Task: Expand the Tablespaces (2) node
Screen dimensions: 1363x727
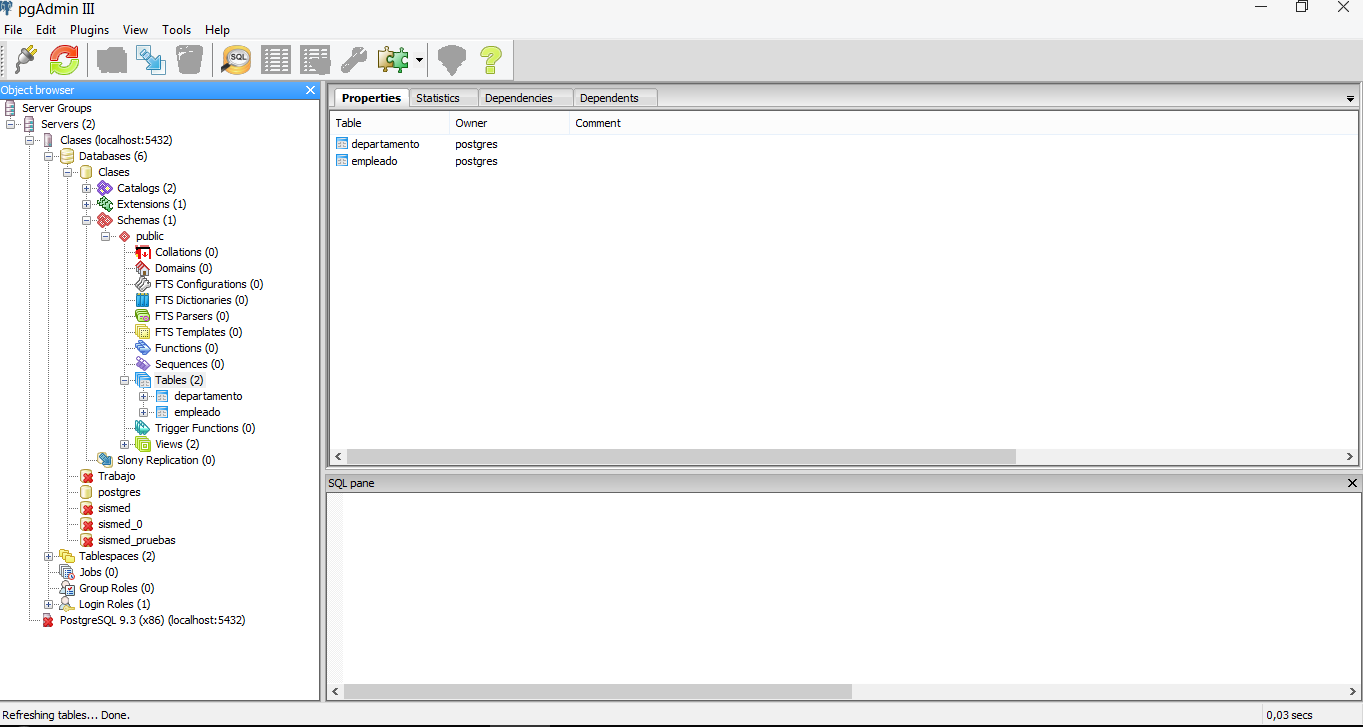Action: point(48,556)
